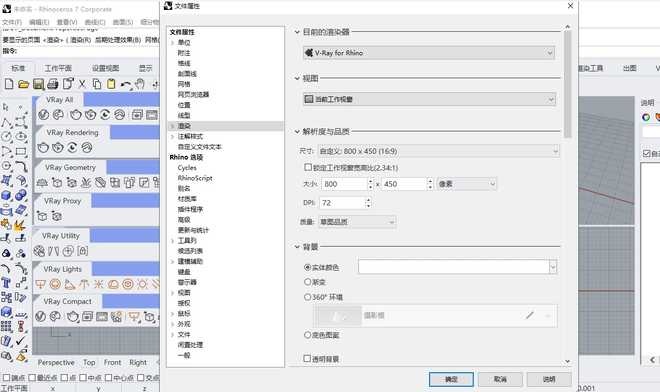Switch to the 工作平面 toolbar tab
This screenshot has height=392, width=660.
point(58,68)
